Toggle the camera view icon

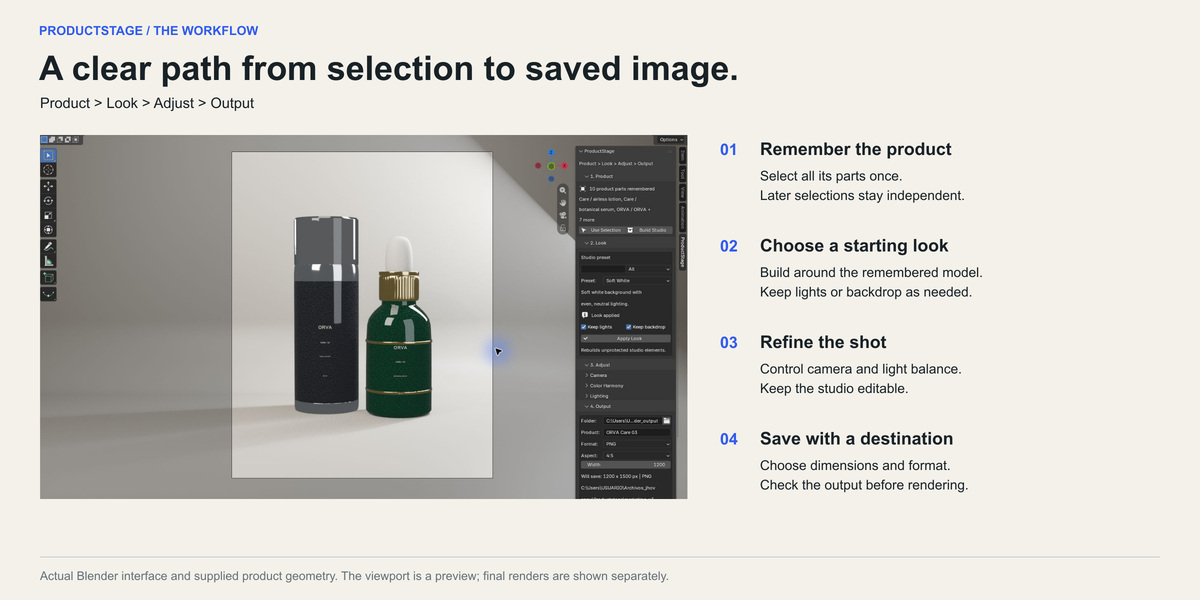click(x=563, y=215)
